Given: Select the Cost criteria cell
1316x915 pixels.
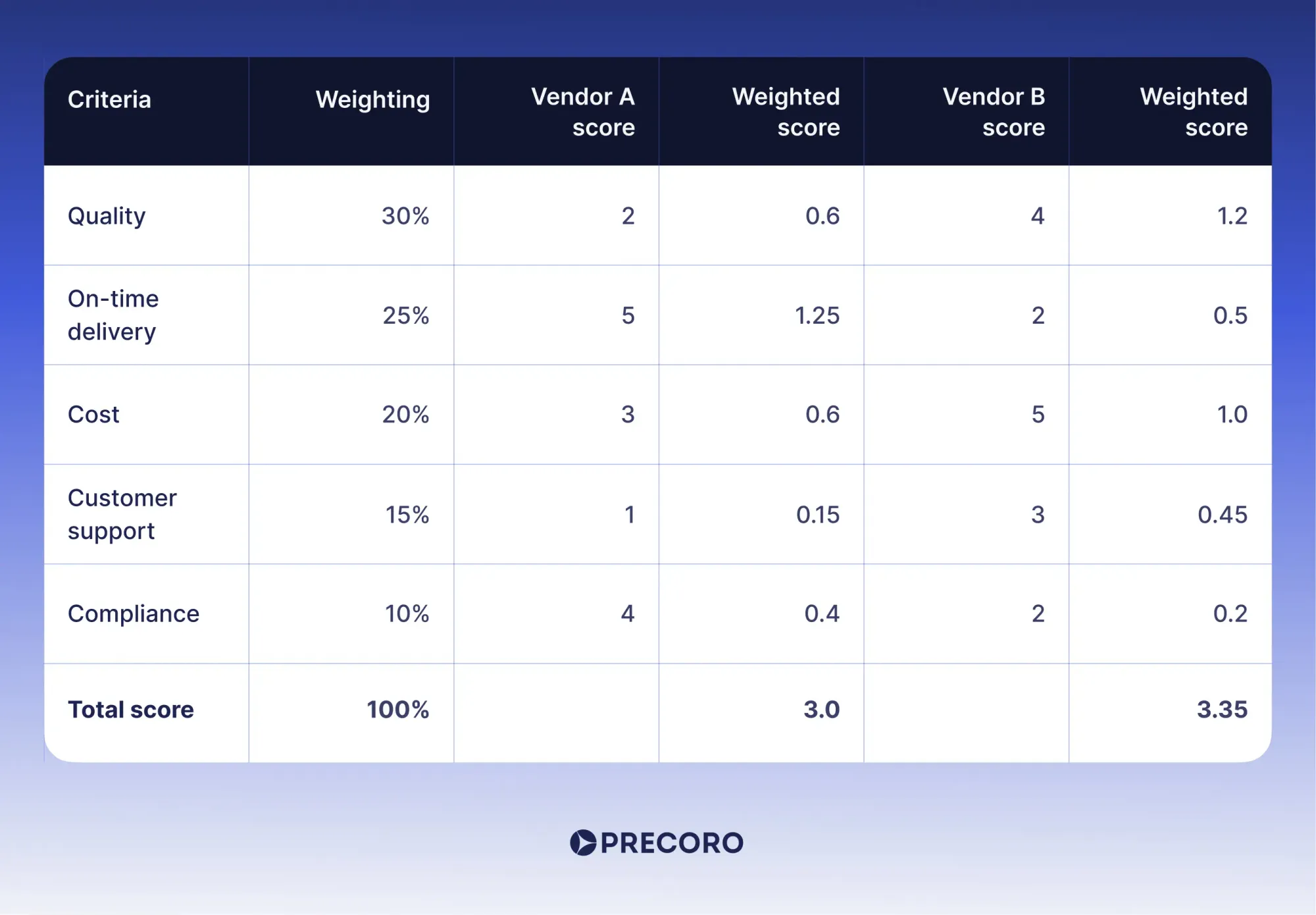Looking at the screenshot, I should (93, 415).
